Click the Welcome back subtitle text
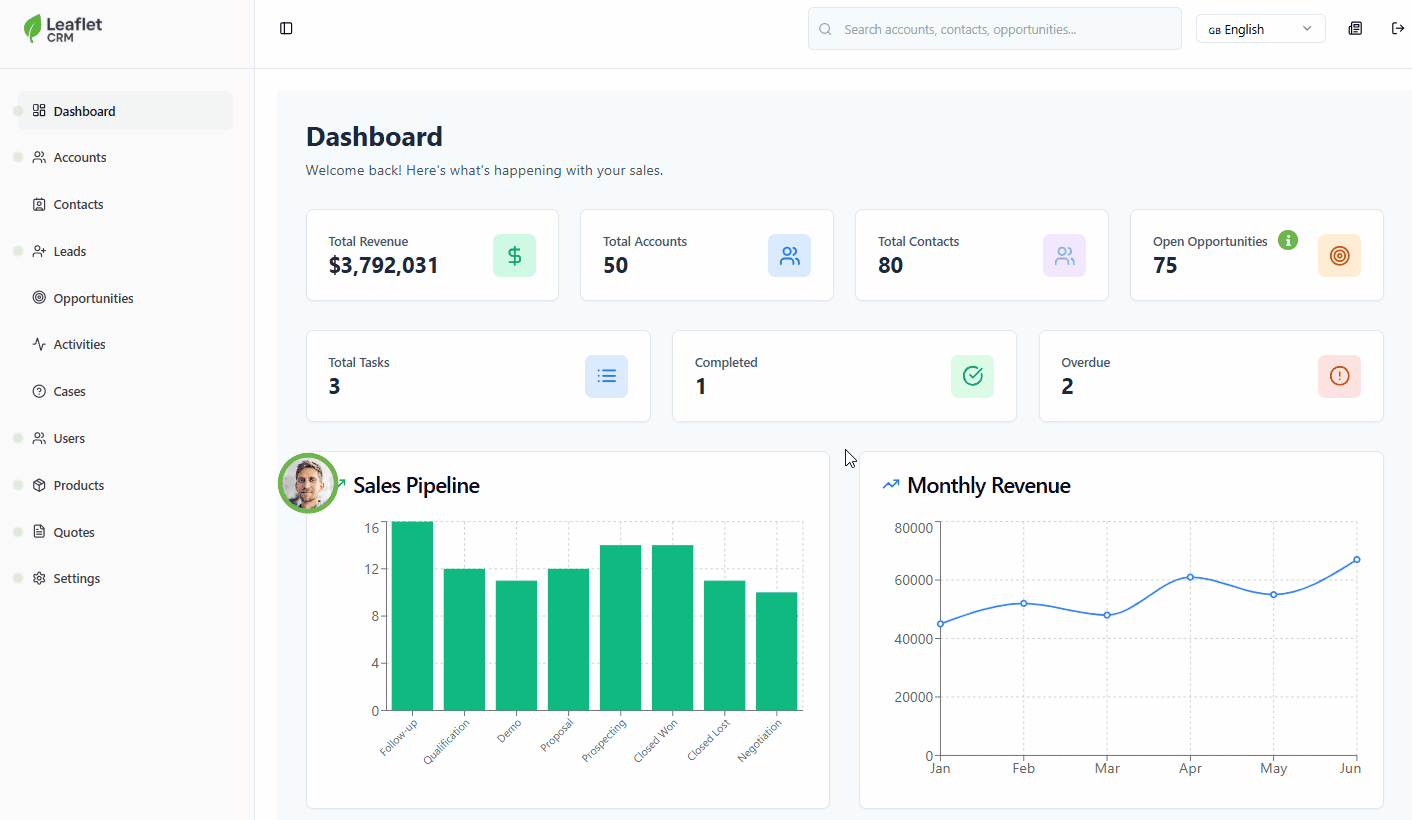The height and width of the screenshot is (820, 1412). pos(484,170)
